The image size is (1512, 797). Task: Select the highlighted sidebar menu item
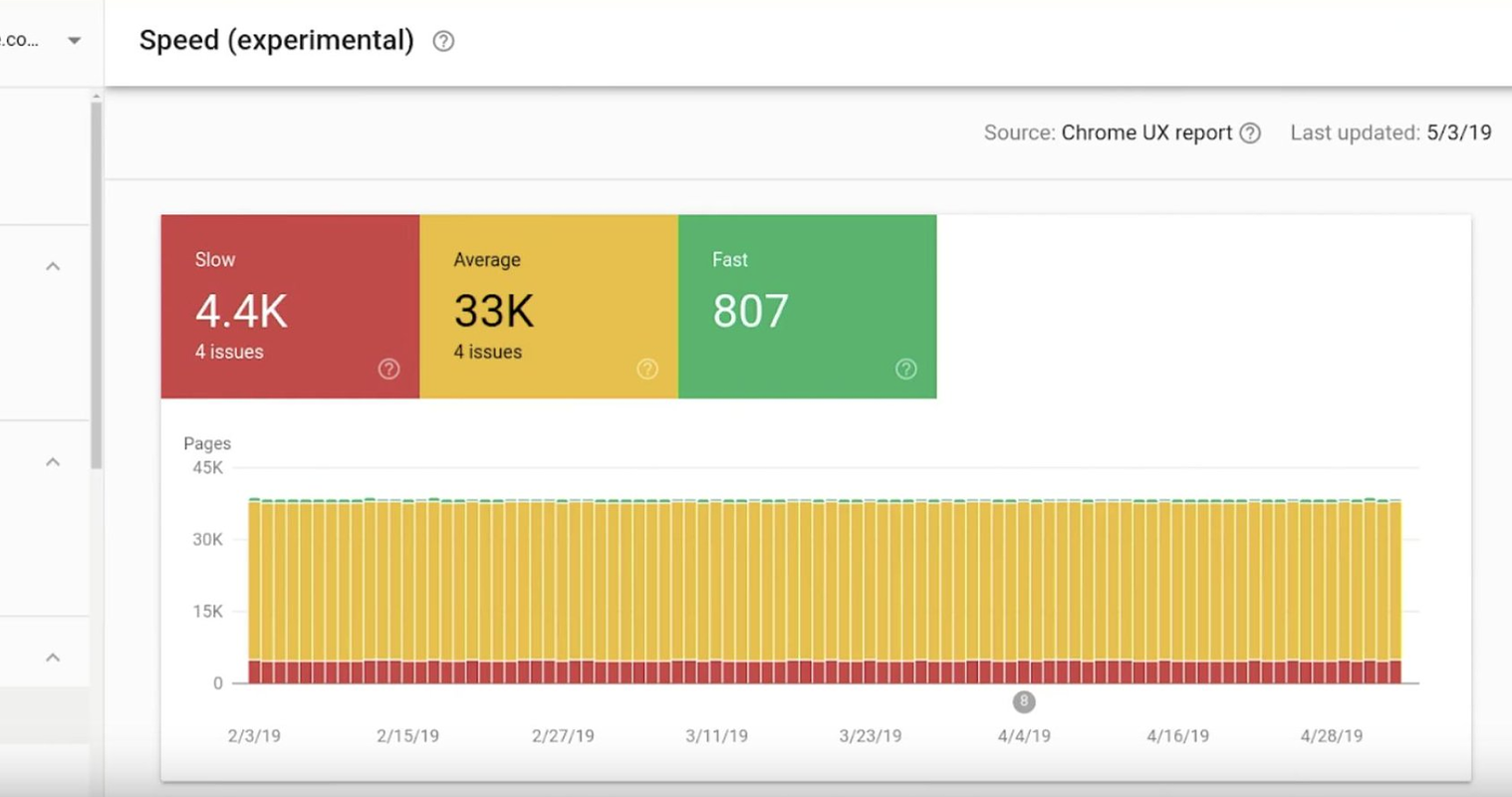coord(45,717)
